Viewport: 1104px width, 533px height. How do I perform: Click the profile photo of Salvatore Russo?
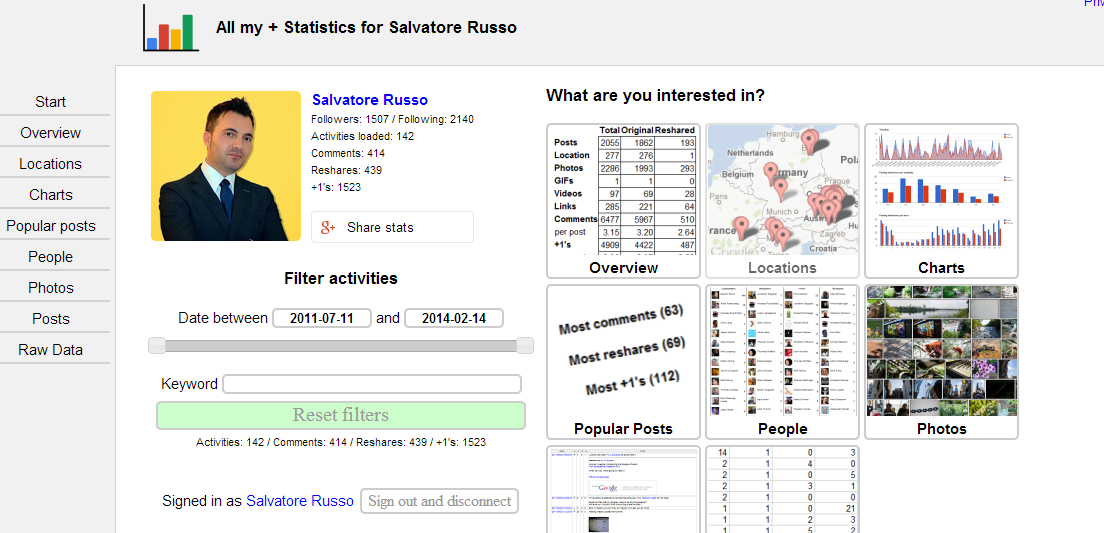pyautogui.click(x=226, y=166)
